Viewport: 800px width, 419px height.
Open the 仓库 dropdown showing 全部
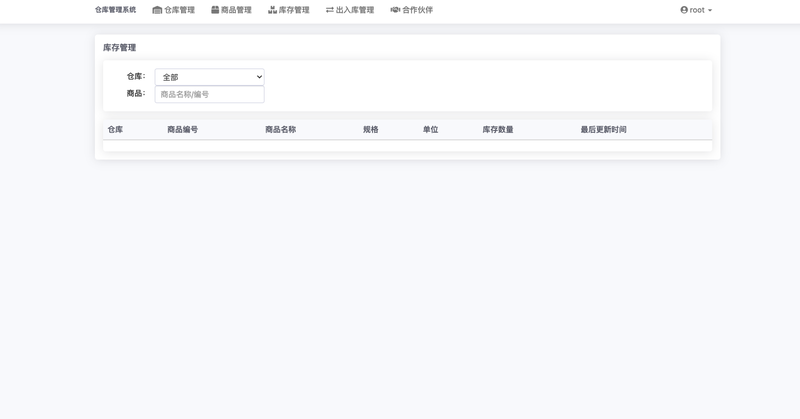click(x=210, y=77)
